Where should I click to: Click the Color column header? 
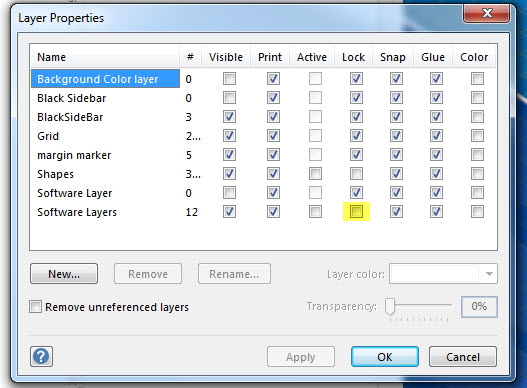pos(474,57)
